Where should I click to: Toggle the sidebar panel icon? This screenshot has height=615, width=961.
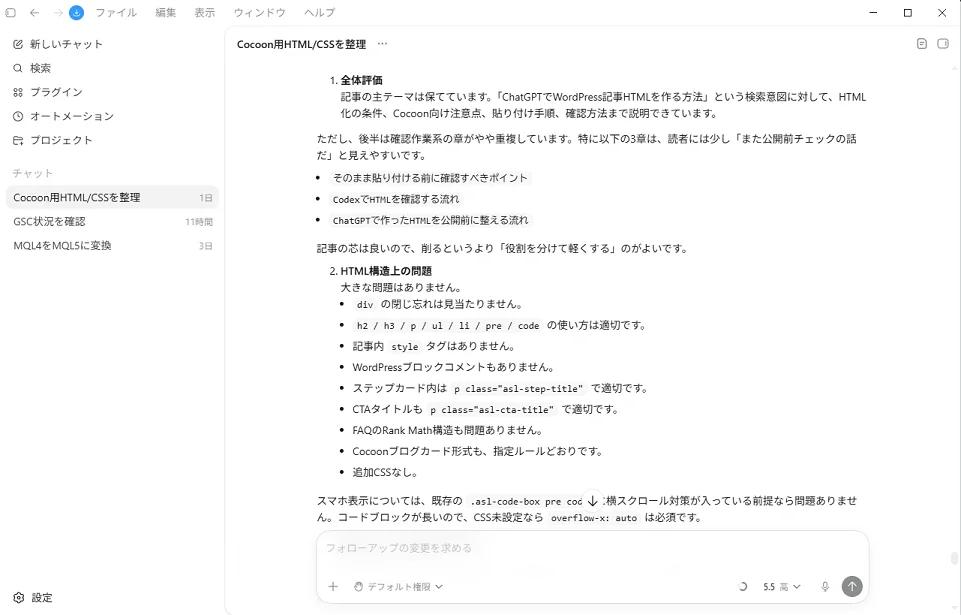click(10, 12)
